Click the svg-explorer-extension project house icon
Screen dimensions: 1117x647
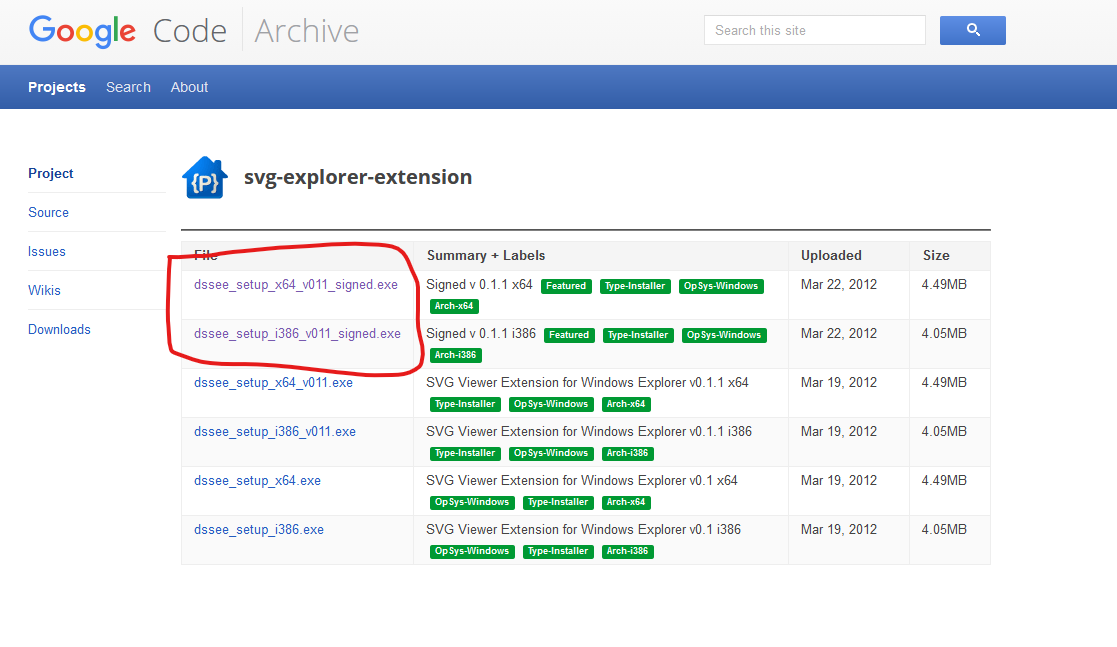point(205,177)
